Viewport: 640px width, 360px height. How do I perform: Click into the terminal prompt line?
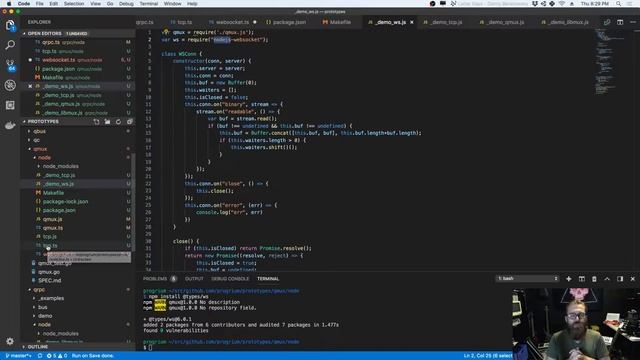(150, 348)
